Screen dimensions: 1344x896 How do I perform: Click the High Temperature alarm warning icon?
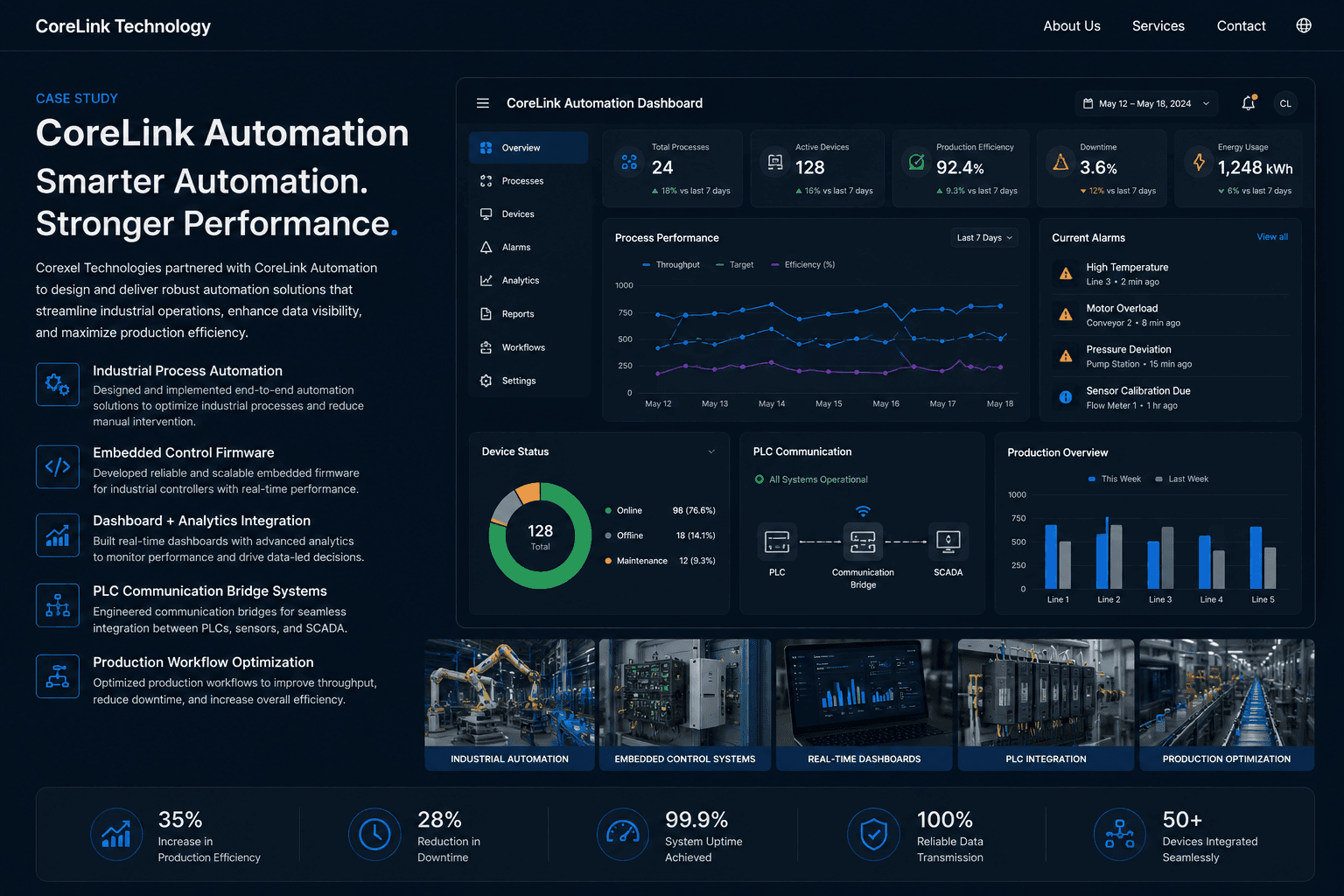pyautogui.click(x=1066, y=274)
